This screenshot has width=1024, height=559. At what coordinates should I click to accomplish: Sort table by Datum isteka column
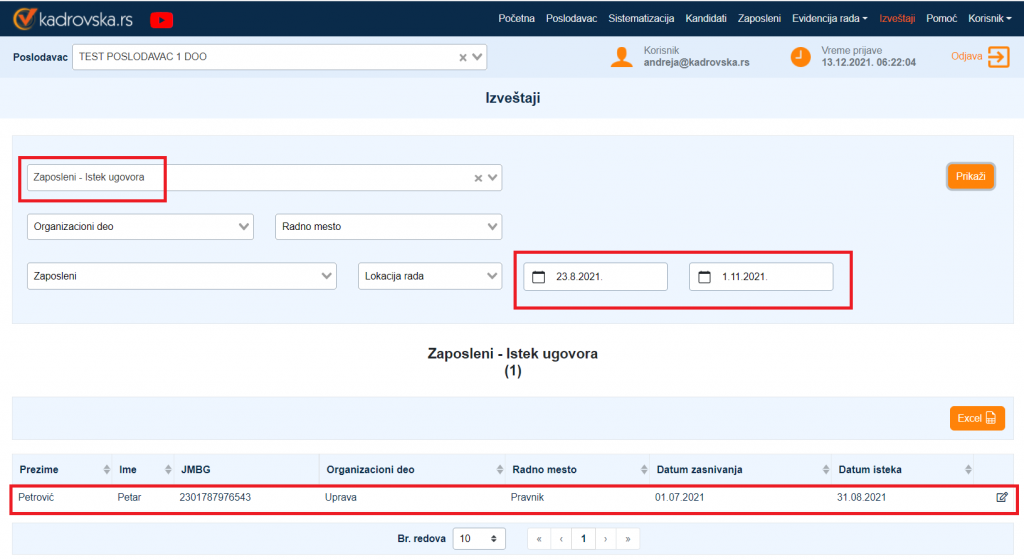[967, 470]
